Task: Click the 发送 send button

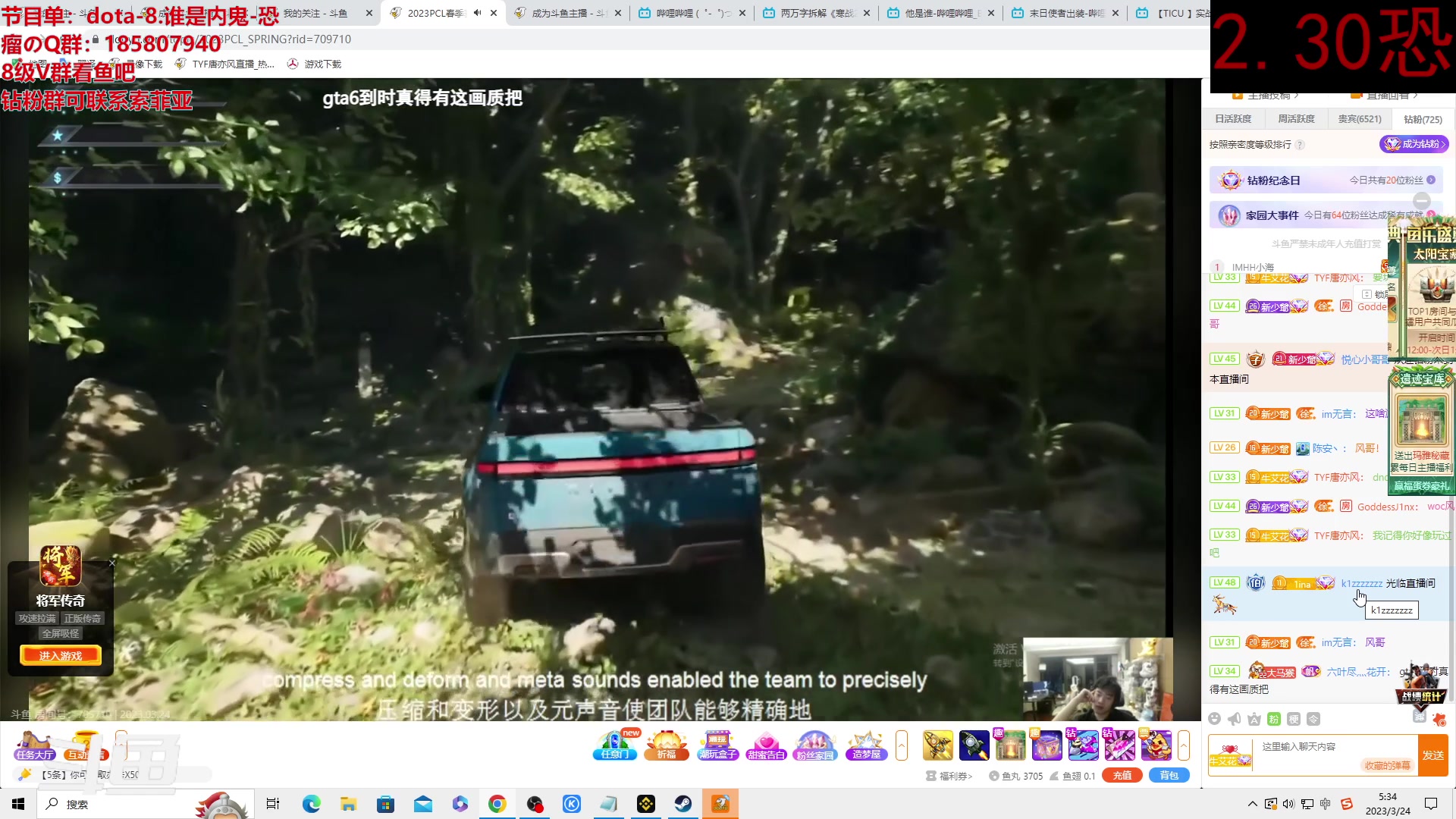Action: tap(1433, 755)
